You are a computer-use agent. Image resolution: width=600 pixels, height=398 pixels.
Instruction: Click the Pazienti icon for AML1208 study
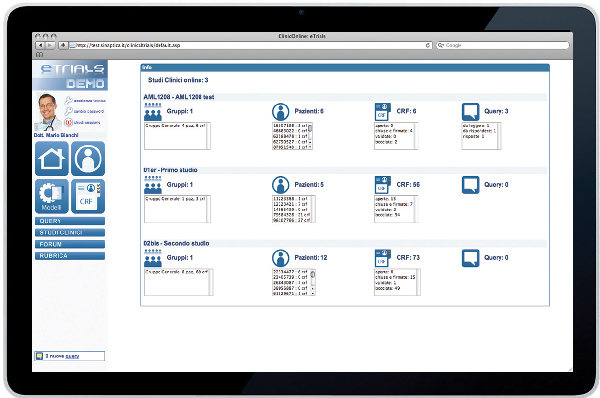click(x=280, y=112)
